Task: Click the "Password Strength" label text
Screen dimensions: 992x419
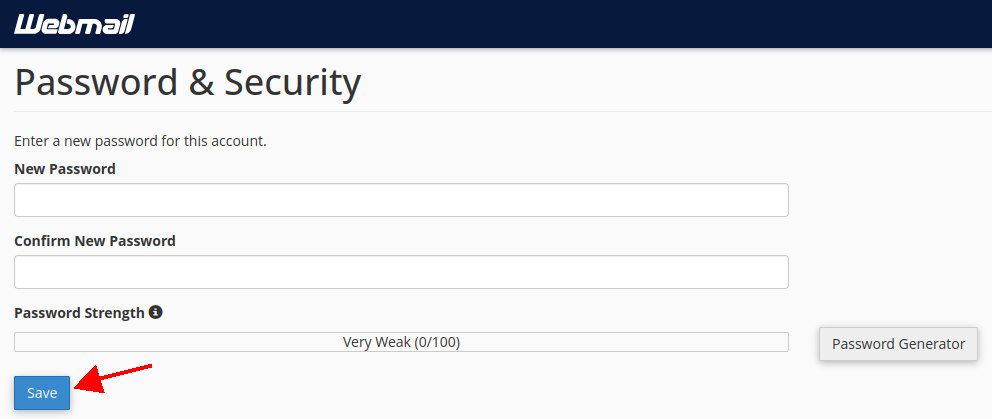Action: click(79, 313)
